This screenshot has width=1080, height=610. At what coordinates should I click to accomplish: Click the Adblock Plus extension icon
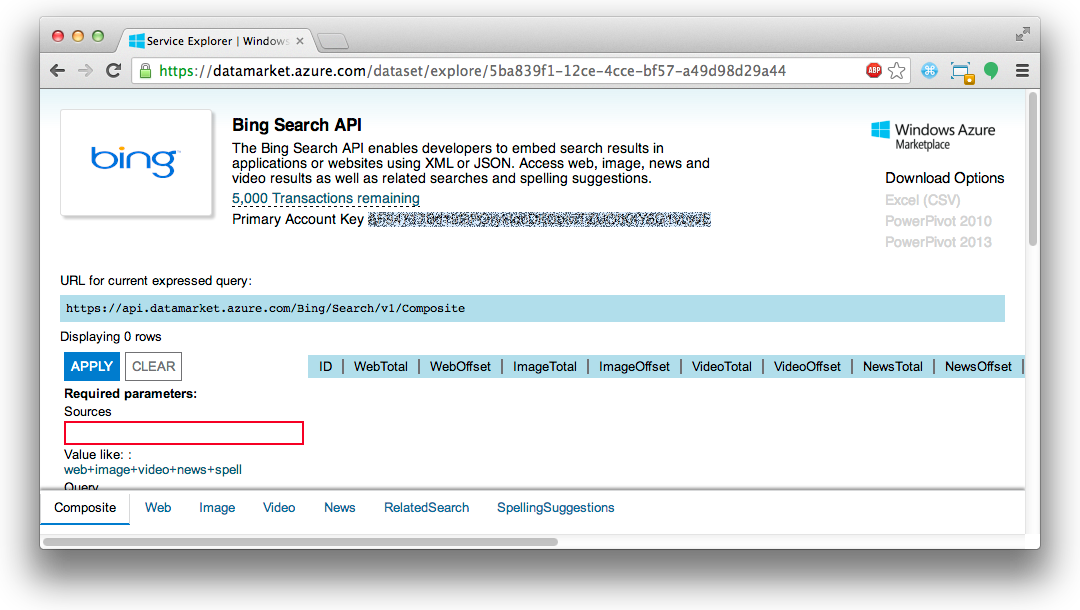point(873,70)
